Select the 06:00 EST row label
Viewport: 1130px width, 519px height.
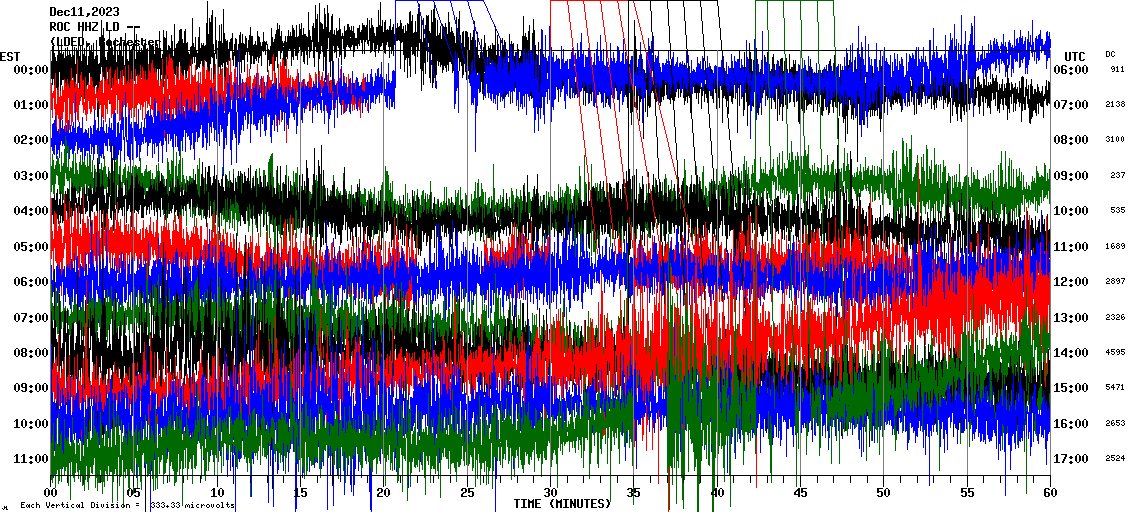pyautogui.click(x=31, y=283)
